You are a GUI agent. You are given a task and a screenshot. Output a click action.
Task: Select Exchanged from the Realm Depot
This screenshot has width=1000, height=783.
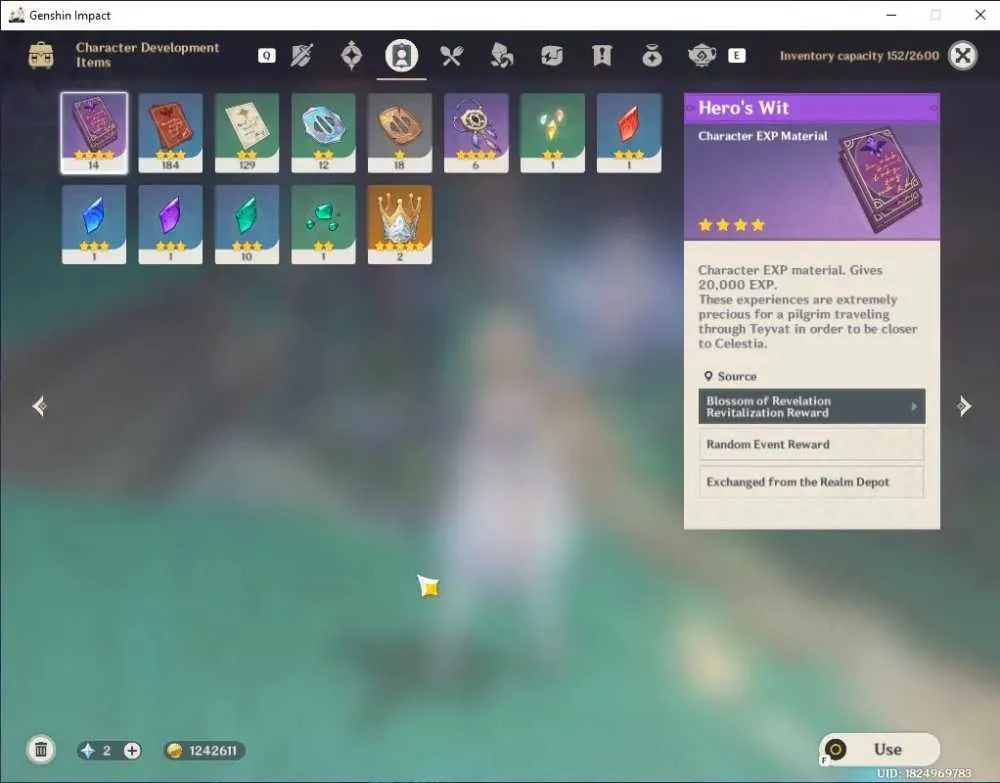pos(811,482)
